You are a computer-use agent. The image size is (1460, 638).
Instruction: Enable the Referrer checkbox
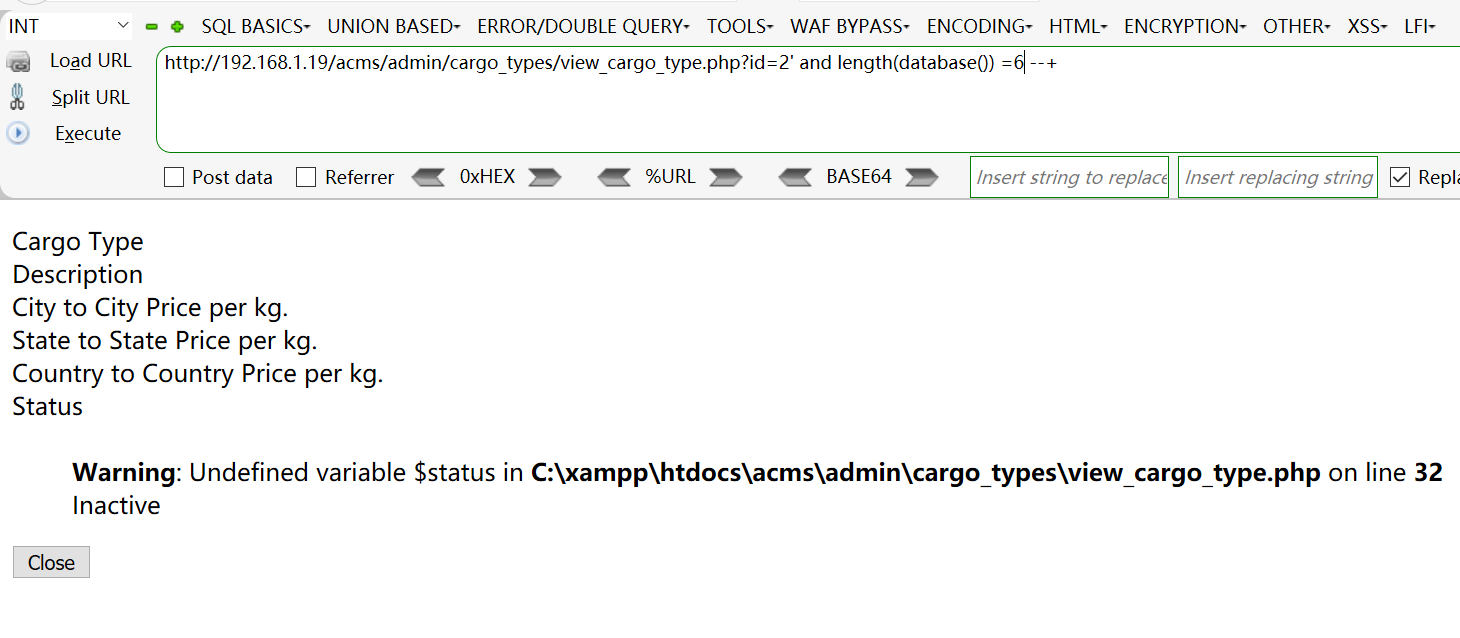306,177
